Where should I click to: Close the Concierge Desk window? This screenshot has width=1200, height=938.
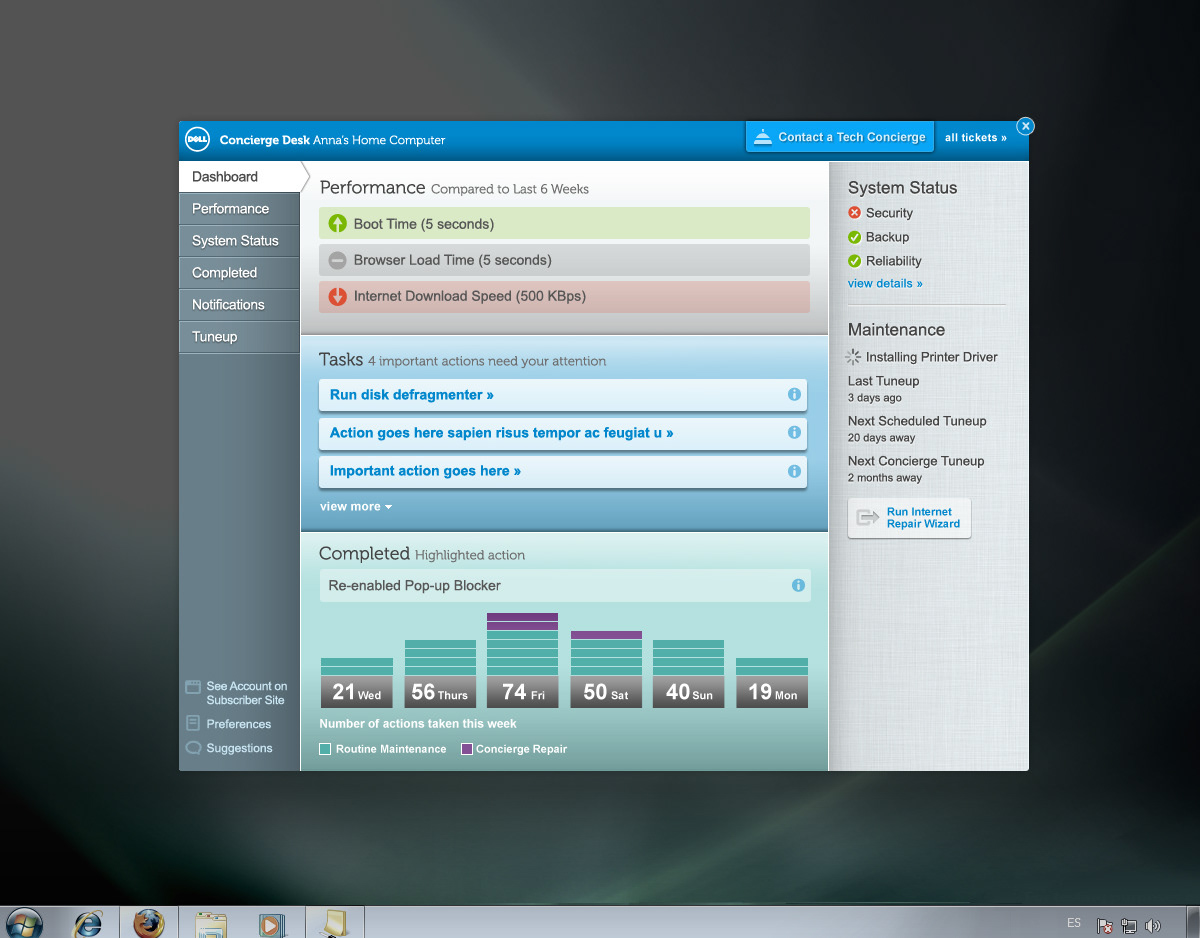1025,126
